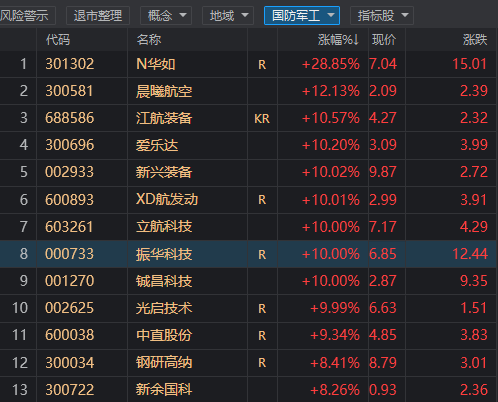Click the R marker for 中直股份
This screenshot has height=402, width=498.
262,336
